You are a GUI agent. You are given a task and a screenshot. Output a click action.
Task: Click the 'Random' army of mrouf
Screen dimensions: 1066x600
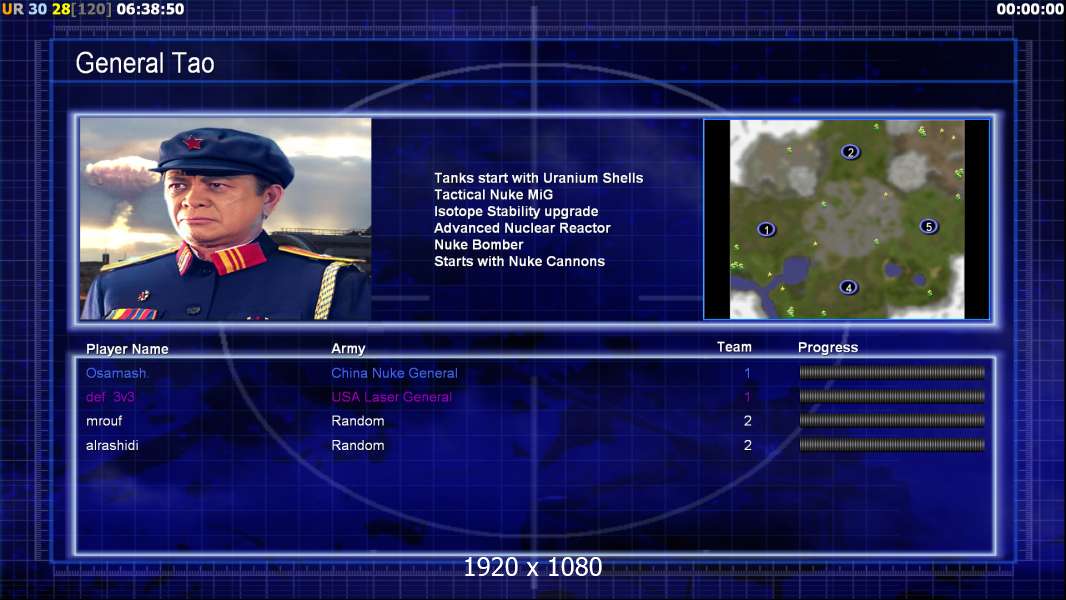(x=358, y=421)
